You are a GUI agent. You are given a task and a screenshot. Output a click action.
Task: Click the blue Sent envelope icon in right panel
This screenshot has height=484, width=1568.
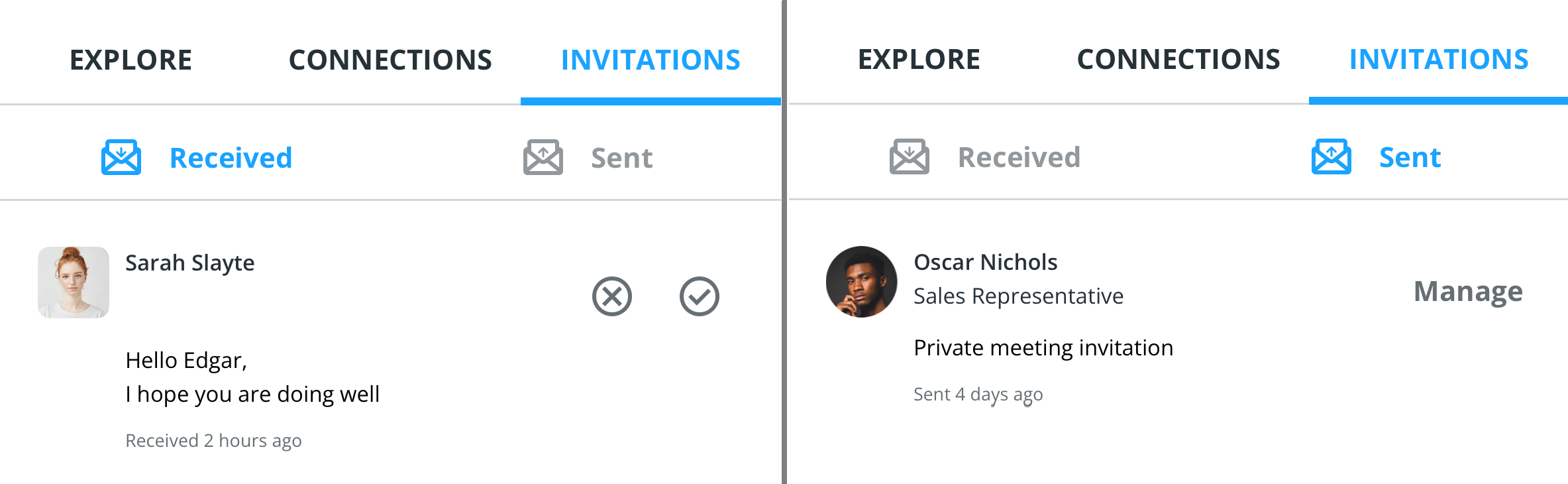pyautogui.click(x=1332, y=156)
